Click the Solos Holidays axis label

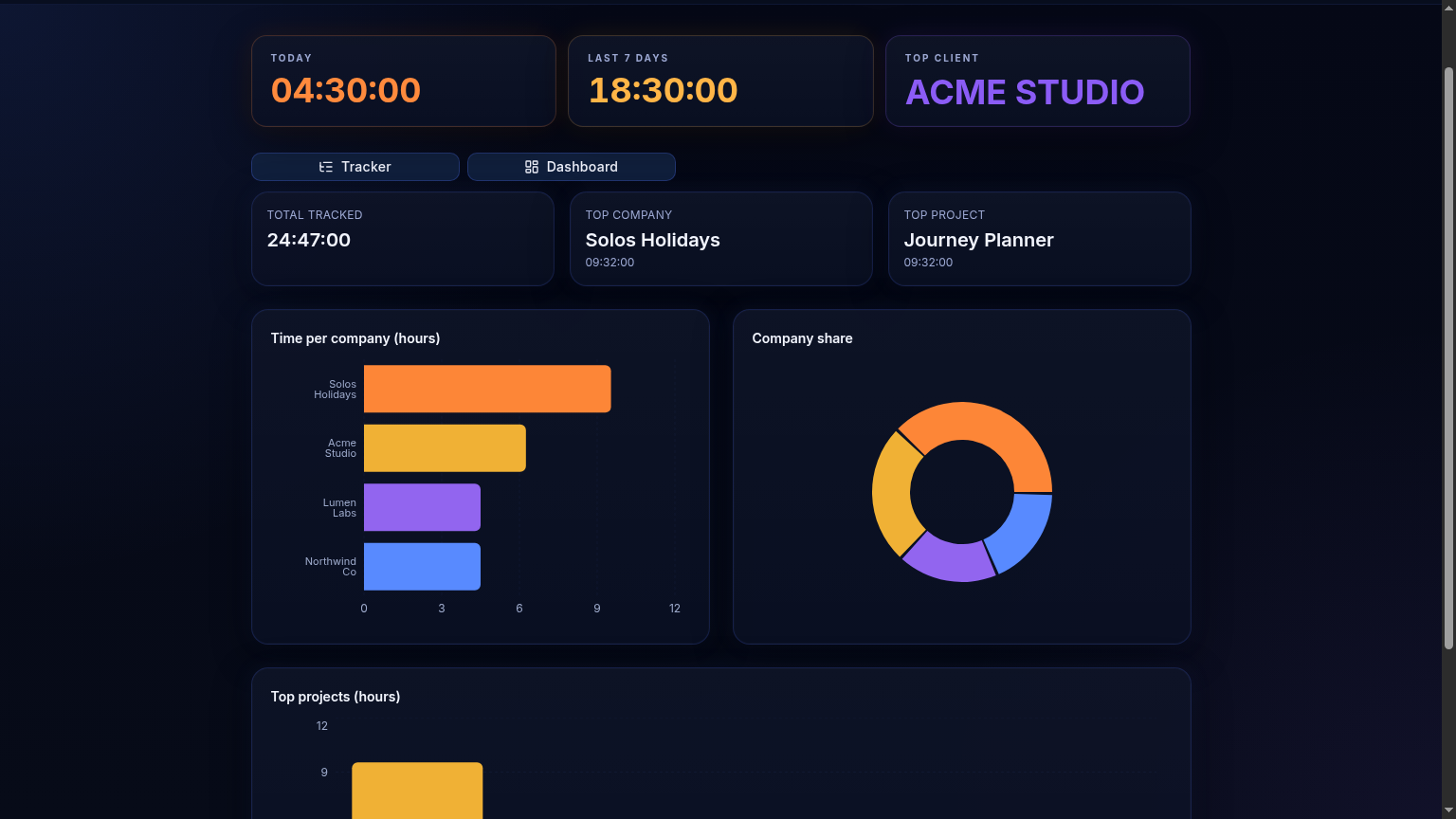click(336, 390)
